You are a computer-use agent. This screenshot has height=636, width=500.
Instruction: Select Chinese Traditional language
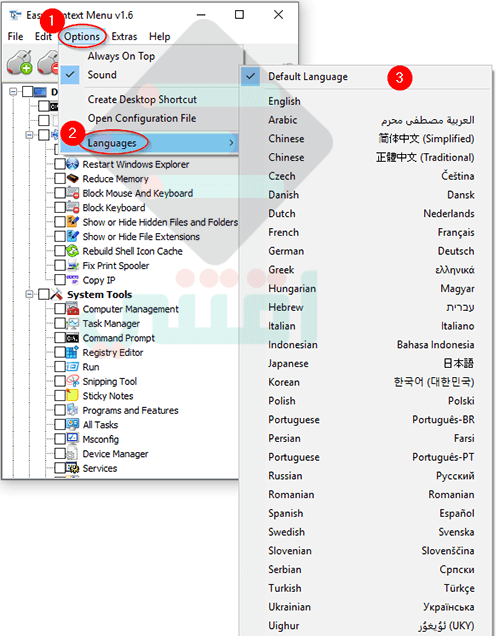point(366,157)
